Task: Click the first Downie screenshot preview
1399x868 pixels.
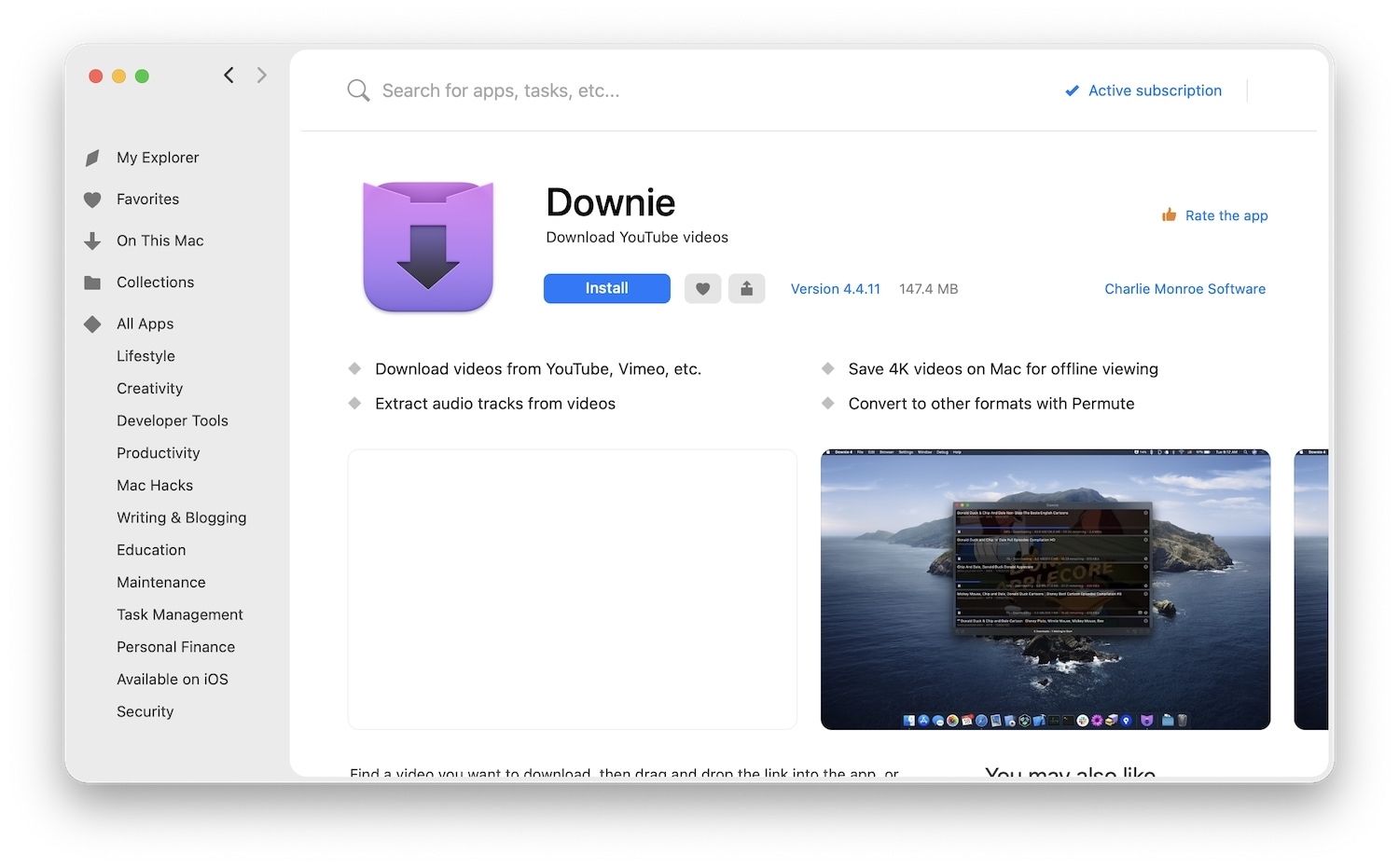Action: click(572, 588)
